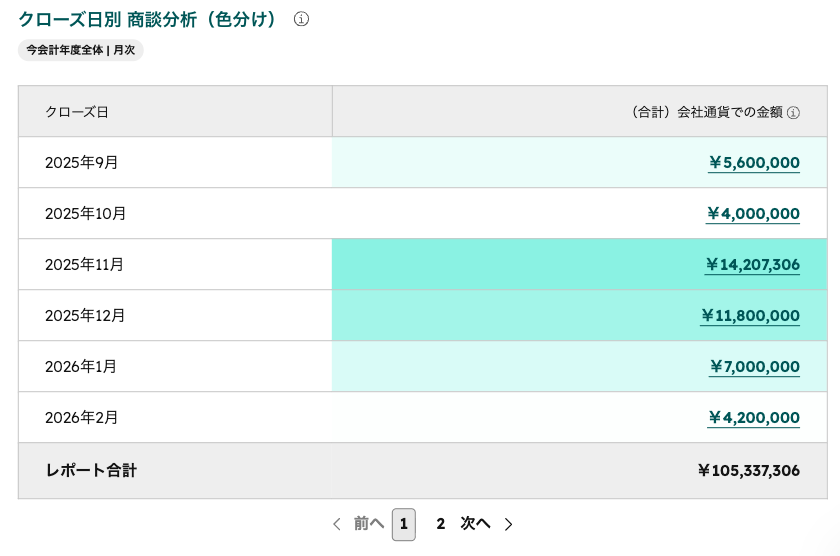Click the 前へ previous page button
This screenshot has width=840, height=556.
[x=369, y=523]
